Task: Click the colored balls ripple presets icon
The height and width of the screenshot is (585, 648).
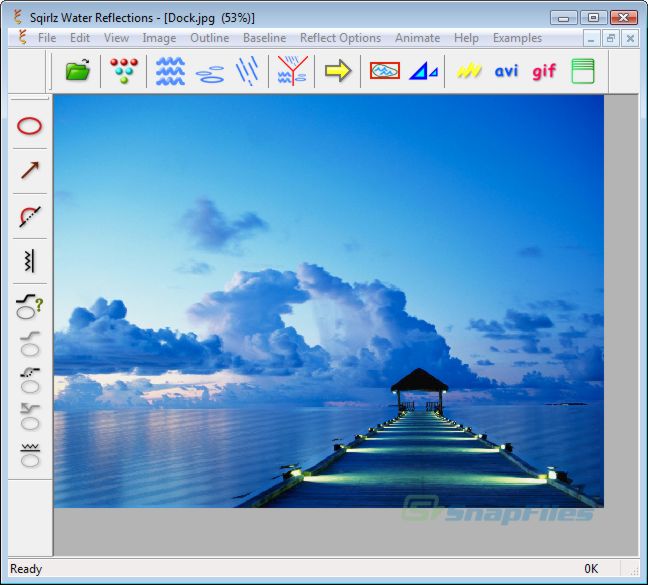Action: pos(124,71)
